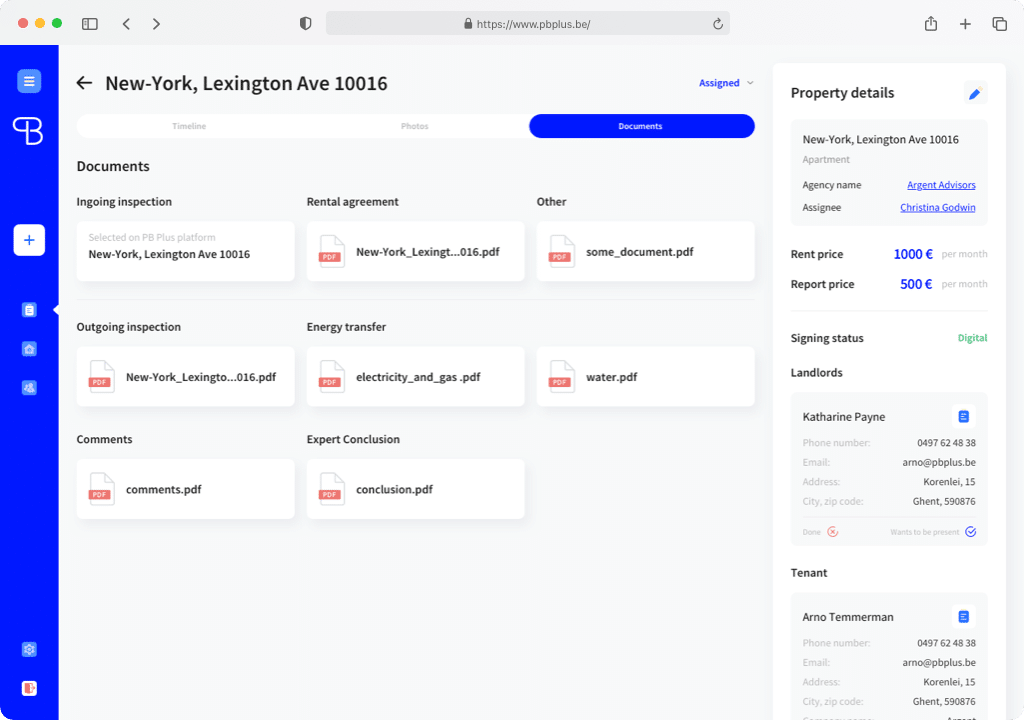
Task: Open the Christina Godwin assignee link
Action: click(x=937, y=207)
